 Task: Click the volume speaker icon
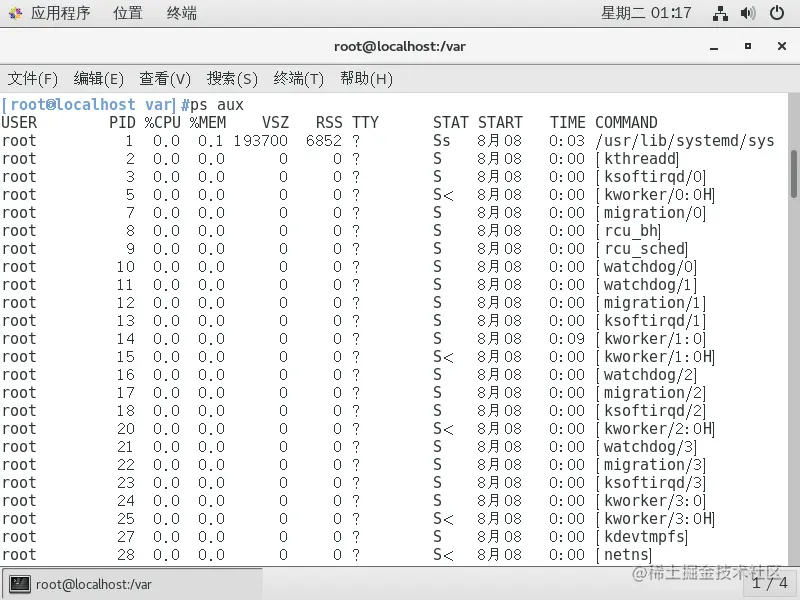coord(748,13)
